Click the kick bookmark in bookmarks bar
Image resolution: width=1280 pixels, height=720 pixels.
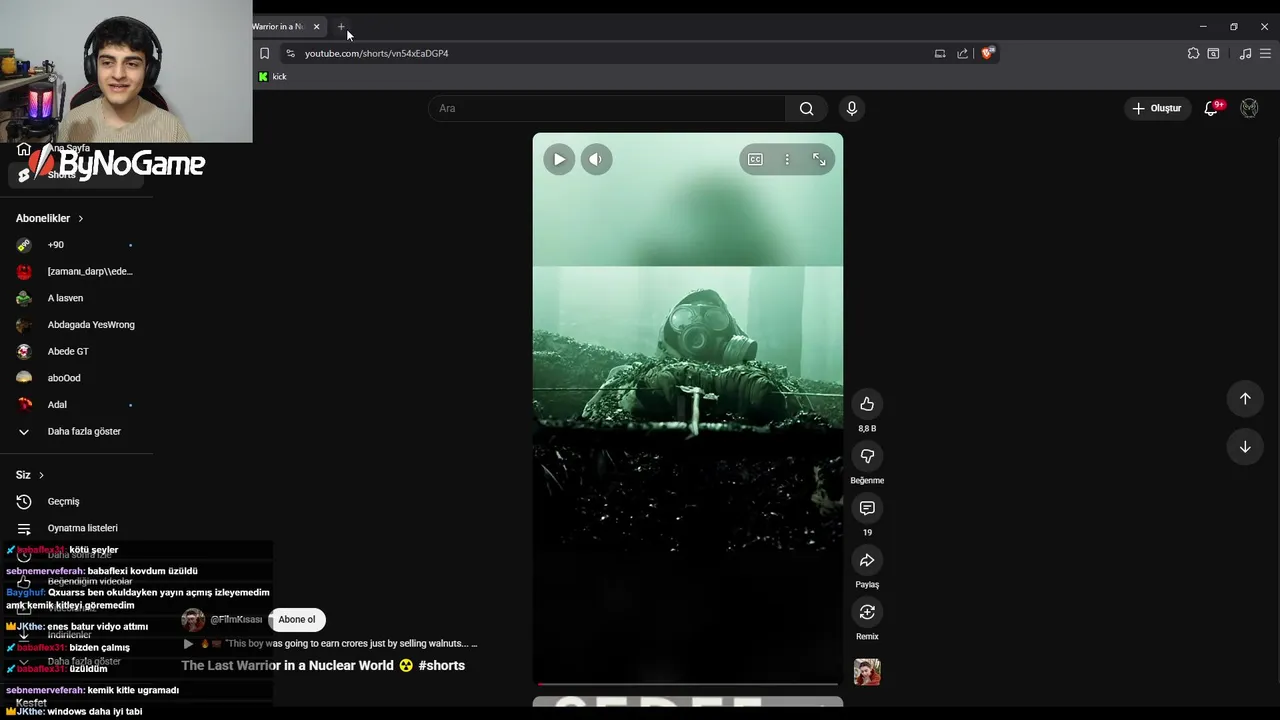(272, 76)
